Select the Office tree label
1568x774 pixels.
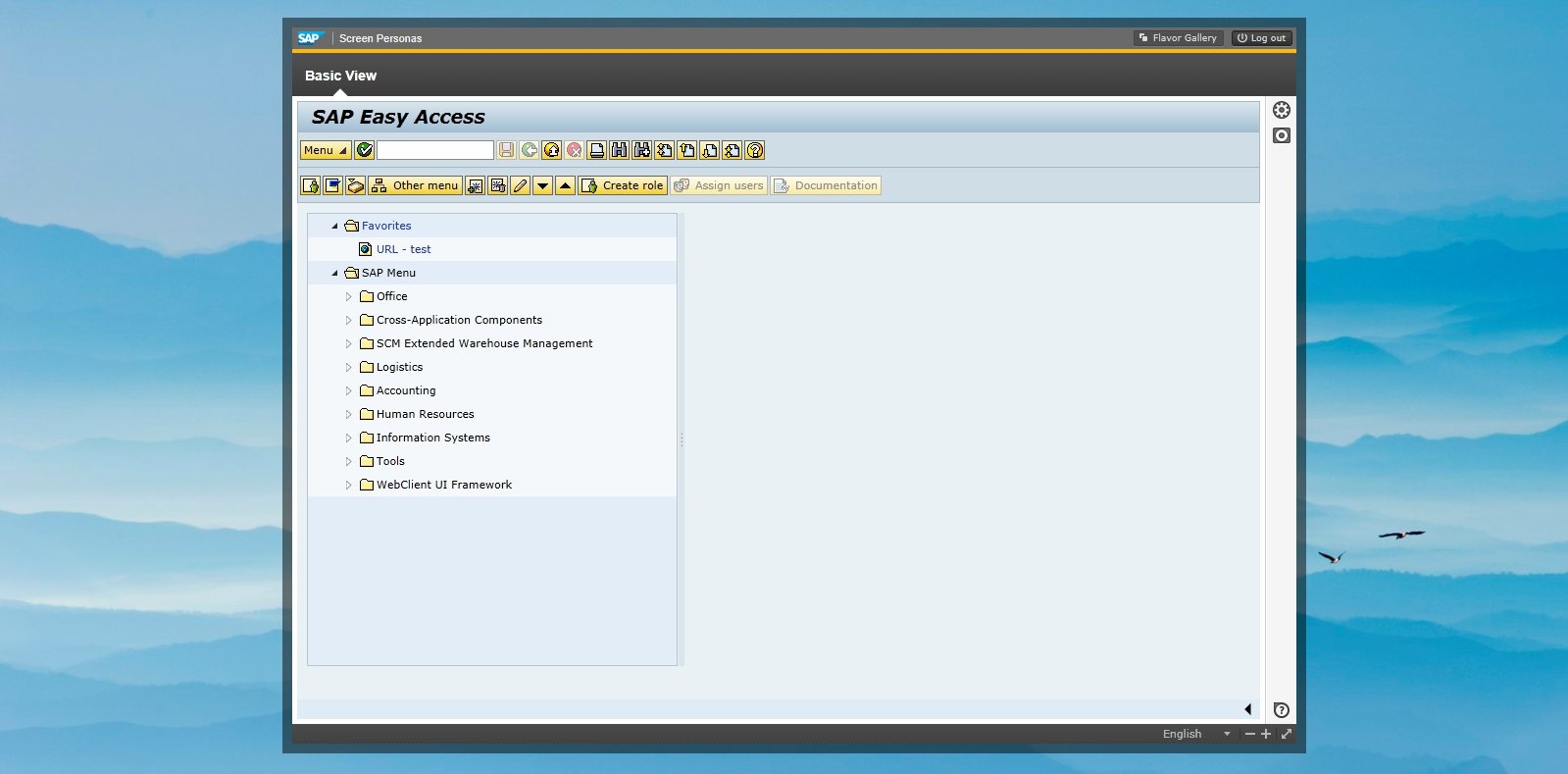[x=392, y=296]
